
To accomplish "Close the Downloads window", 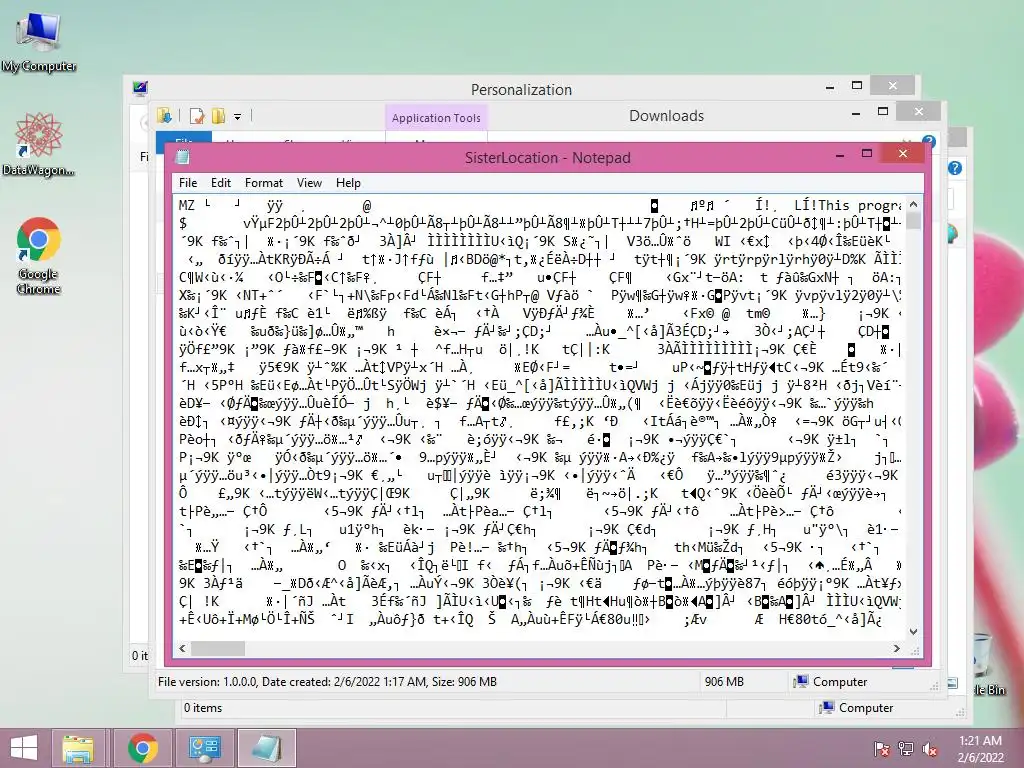I will tap(919, 112).
